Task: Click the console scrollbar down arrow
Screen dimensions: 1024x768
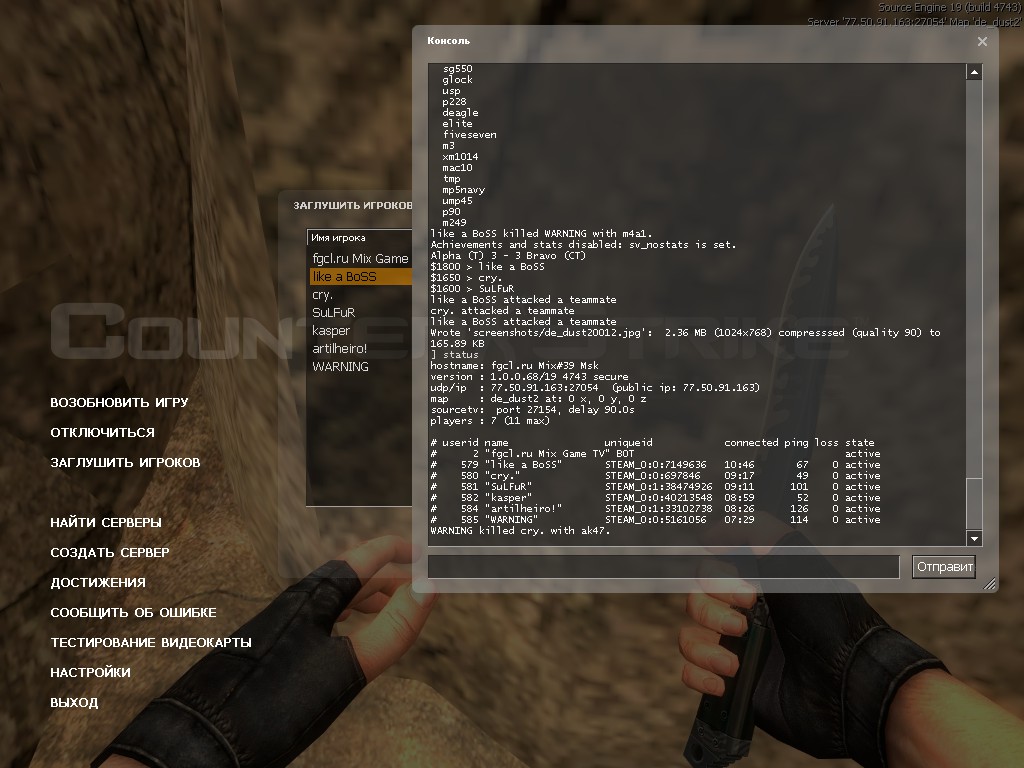Action: point(974,538)
